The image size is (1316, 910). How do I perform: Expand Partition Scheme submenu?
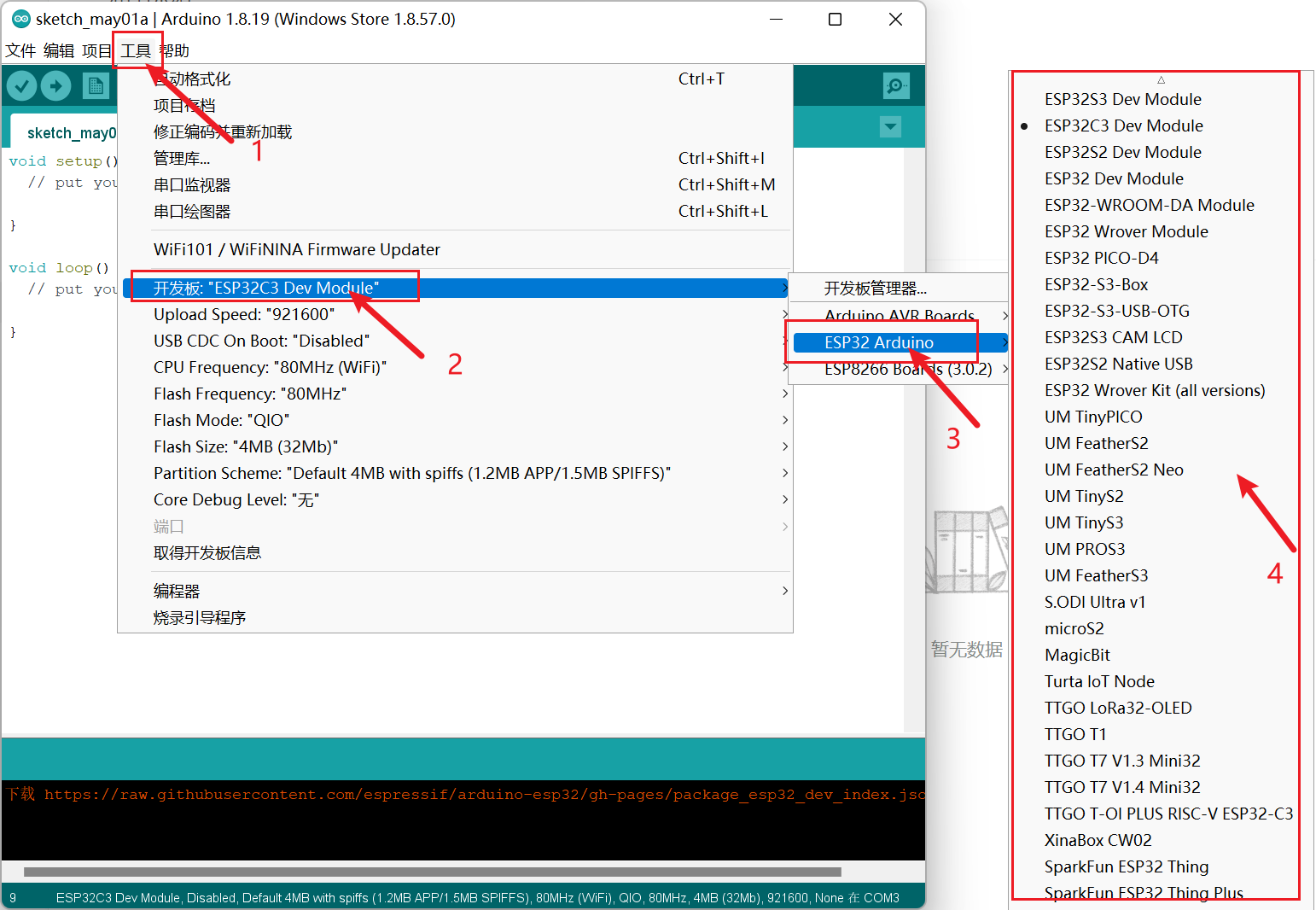pyautogui.click(x=455, y=474)
